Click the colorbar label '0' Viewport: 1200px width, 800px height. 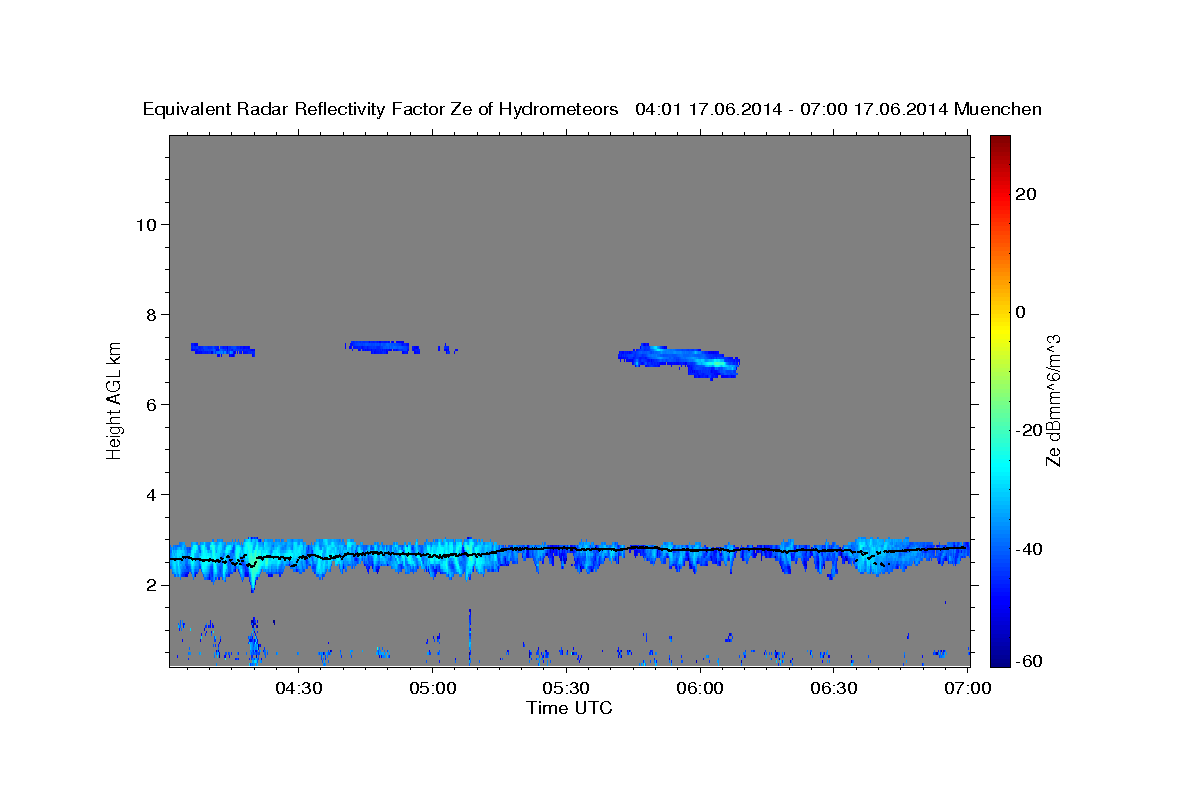[1021, 312]
